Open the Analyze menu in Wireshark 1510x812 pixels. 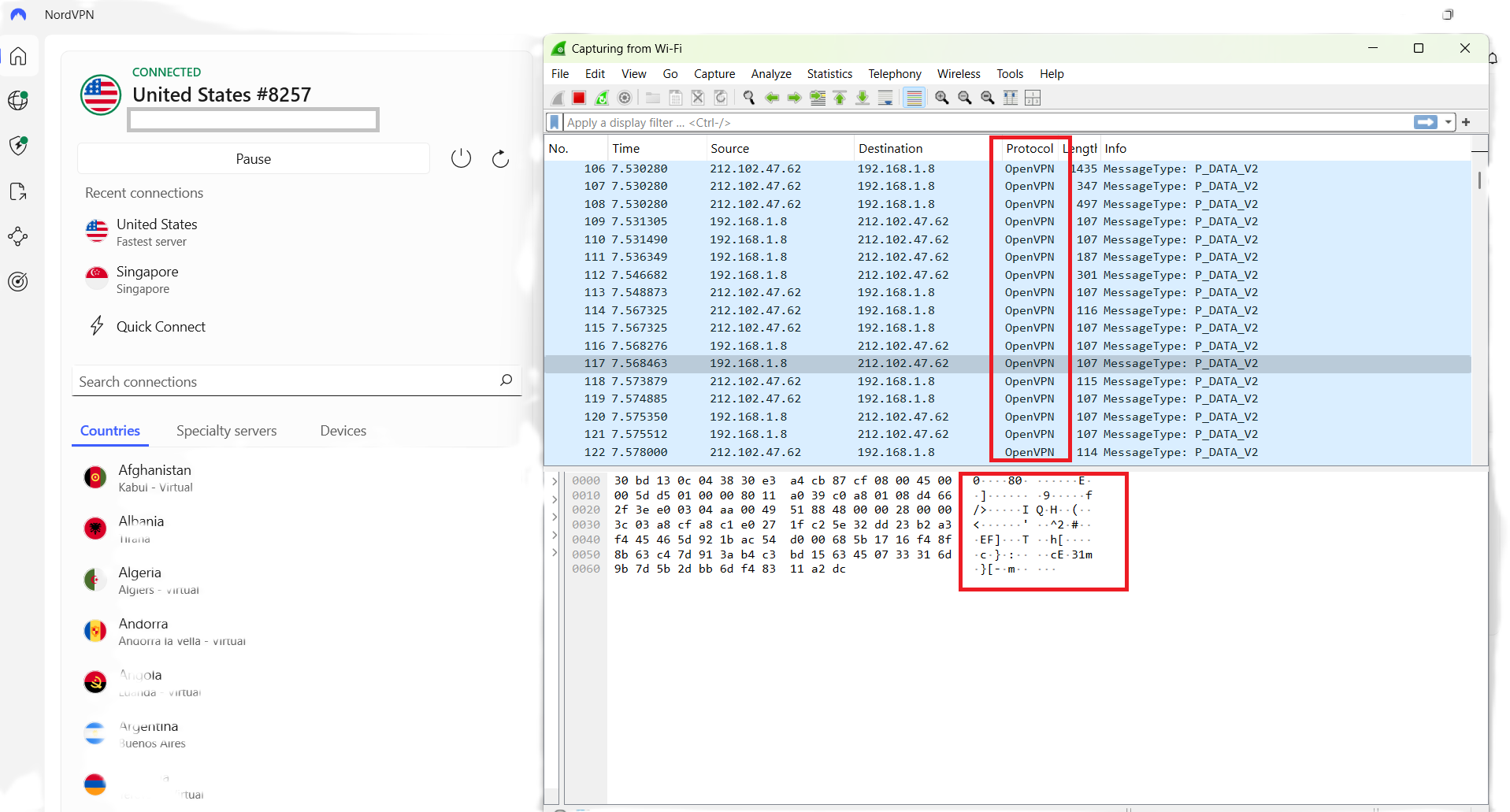coord(771,73)
